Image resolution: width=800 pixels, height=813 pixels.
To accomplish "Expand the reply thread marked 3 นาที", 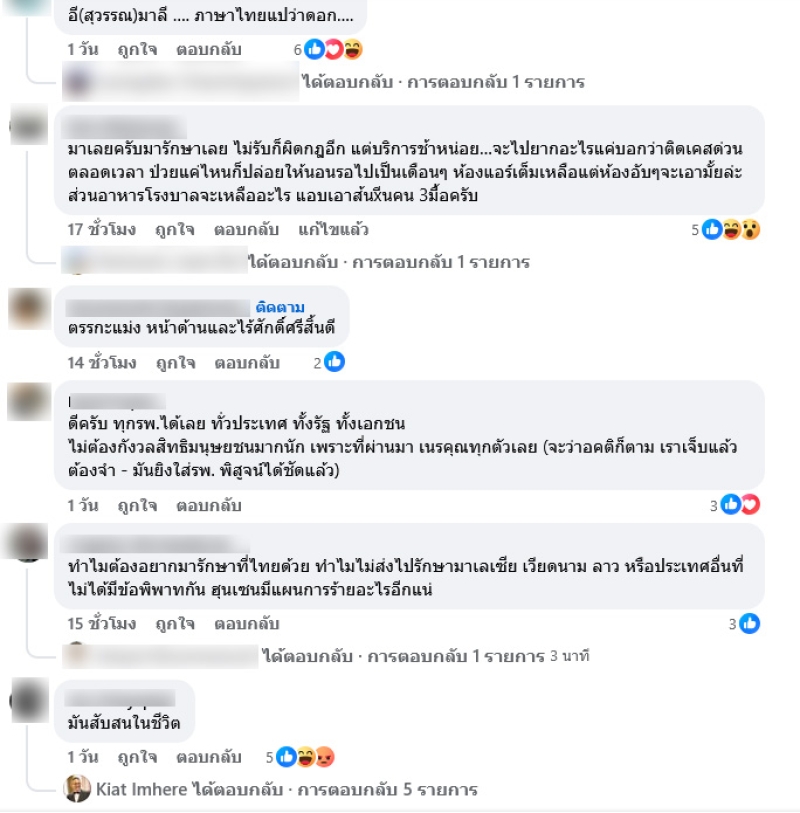I will [x=426, y=656].
